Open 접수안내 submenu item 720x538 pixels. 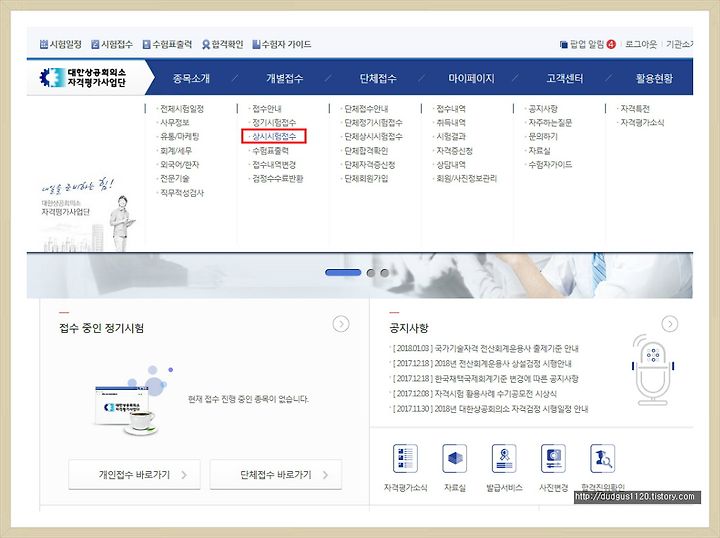(x=267, y=109)
